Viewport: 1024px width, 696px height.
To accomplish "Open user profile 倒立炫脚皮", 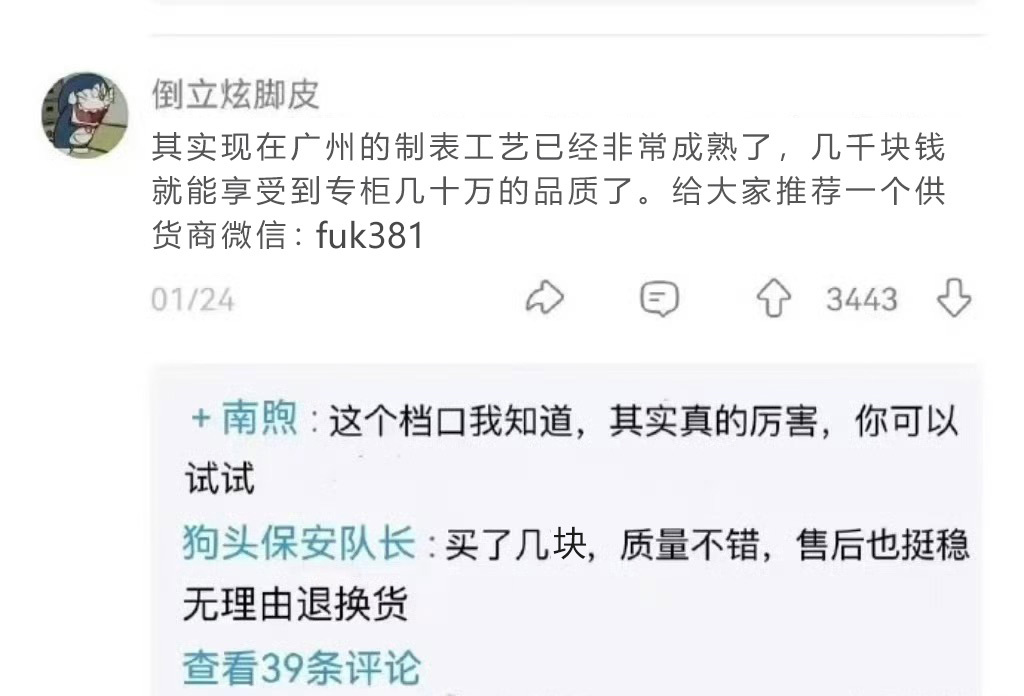I will [x=236, y=95].
